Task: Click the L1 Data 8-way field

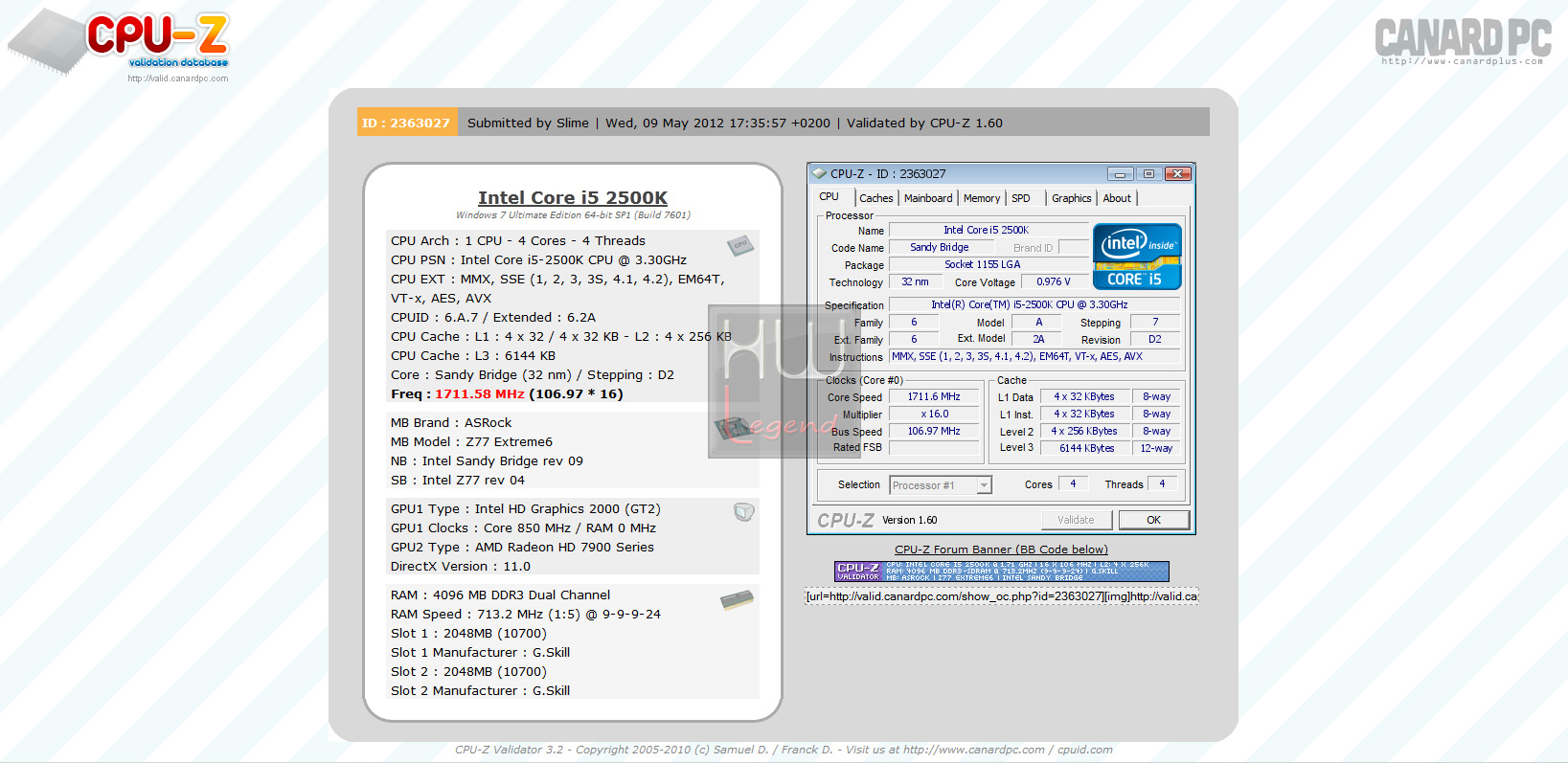Action: pyautogui.click(x=1156, y=396)
